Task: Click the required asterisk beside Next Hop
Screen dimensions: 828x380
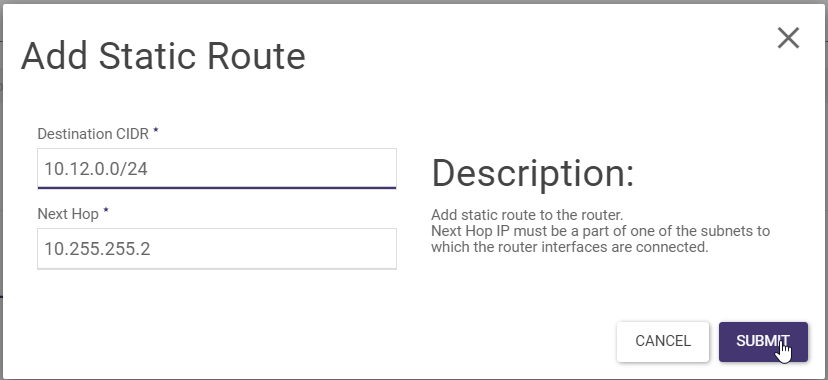Action: point(106,210)
